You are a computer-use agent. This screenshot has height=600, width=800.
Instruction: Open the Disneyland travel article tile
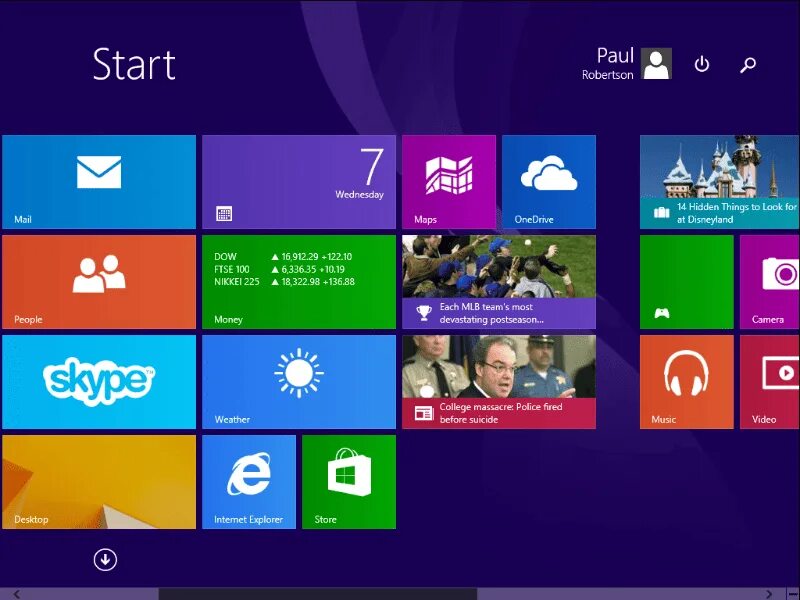tap(720, 182)
